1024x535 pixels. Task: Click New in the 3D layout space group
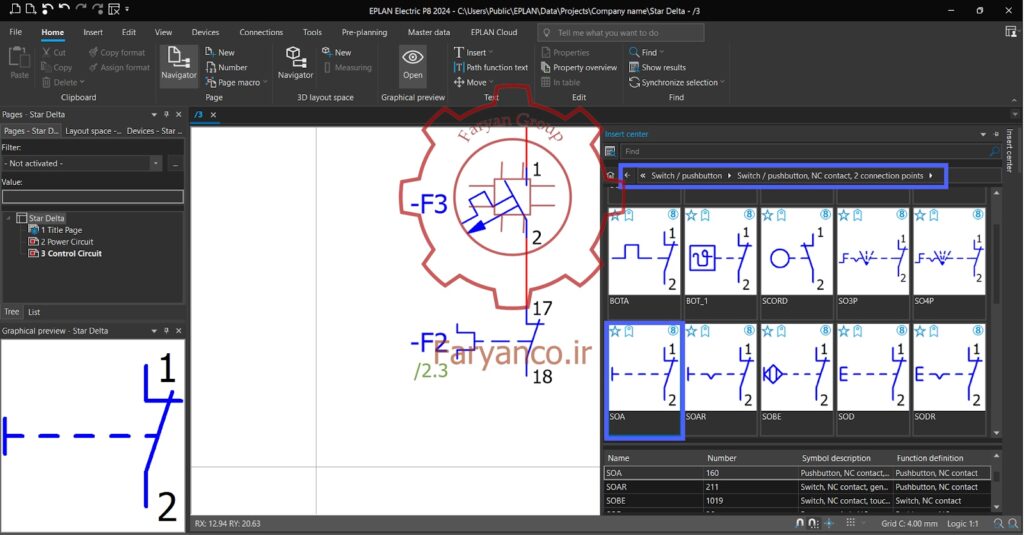(336, 52)
